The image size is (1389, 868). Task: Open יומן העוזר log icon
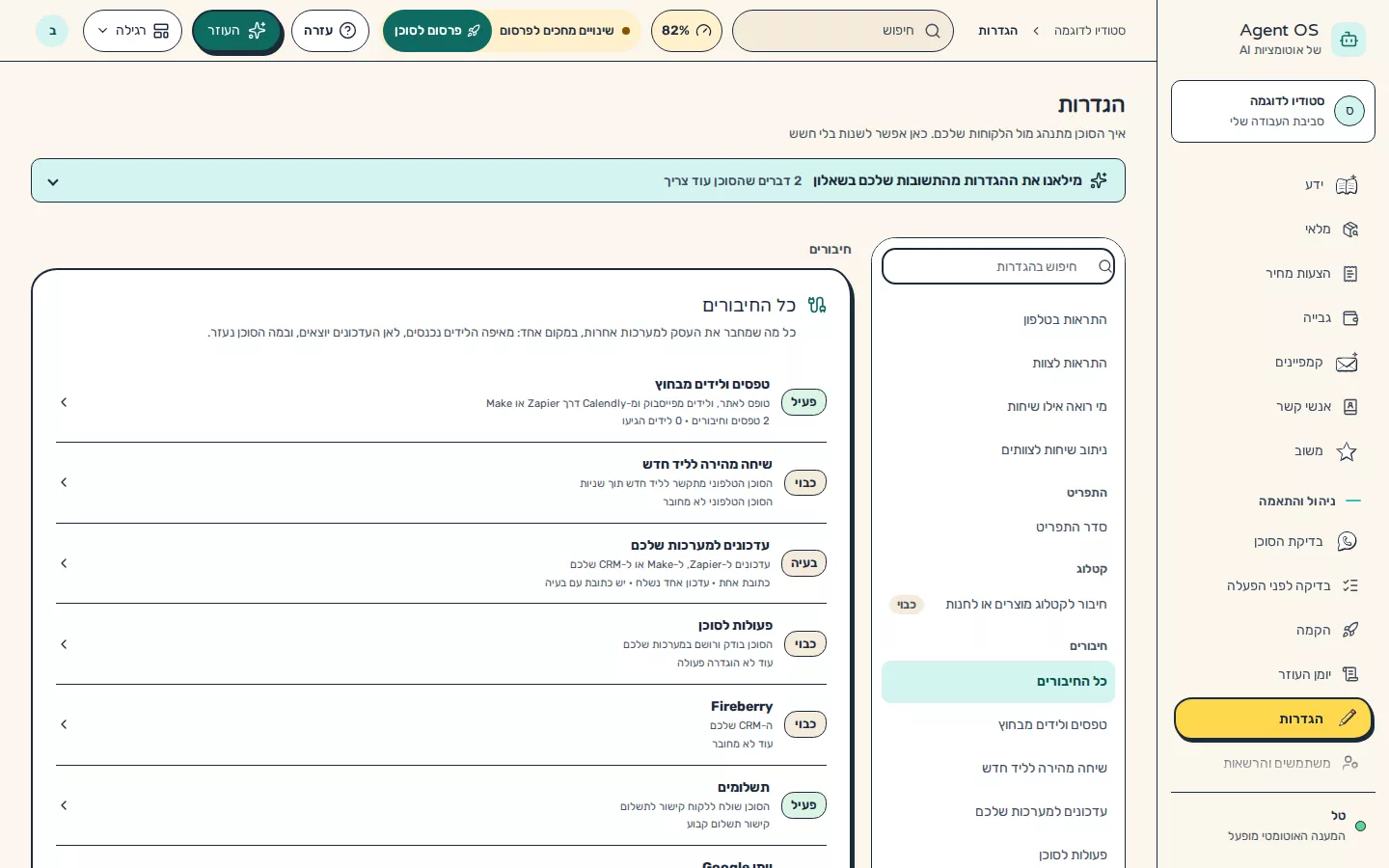point(1349,674)
